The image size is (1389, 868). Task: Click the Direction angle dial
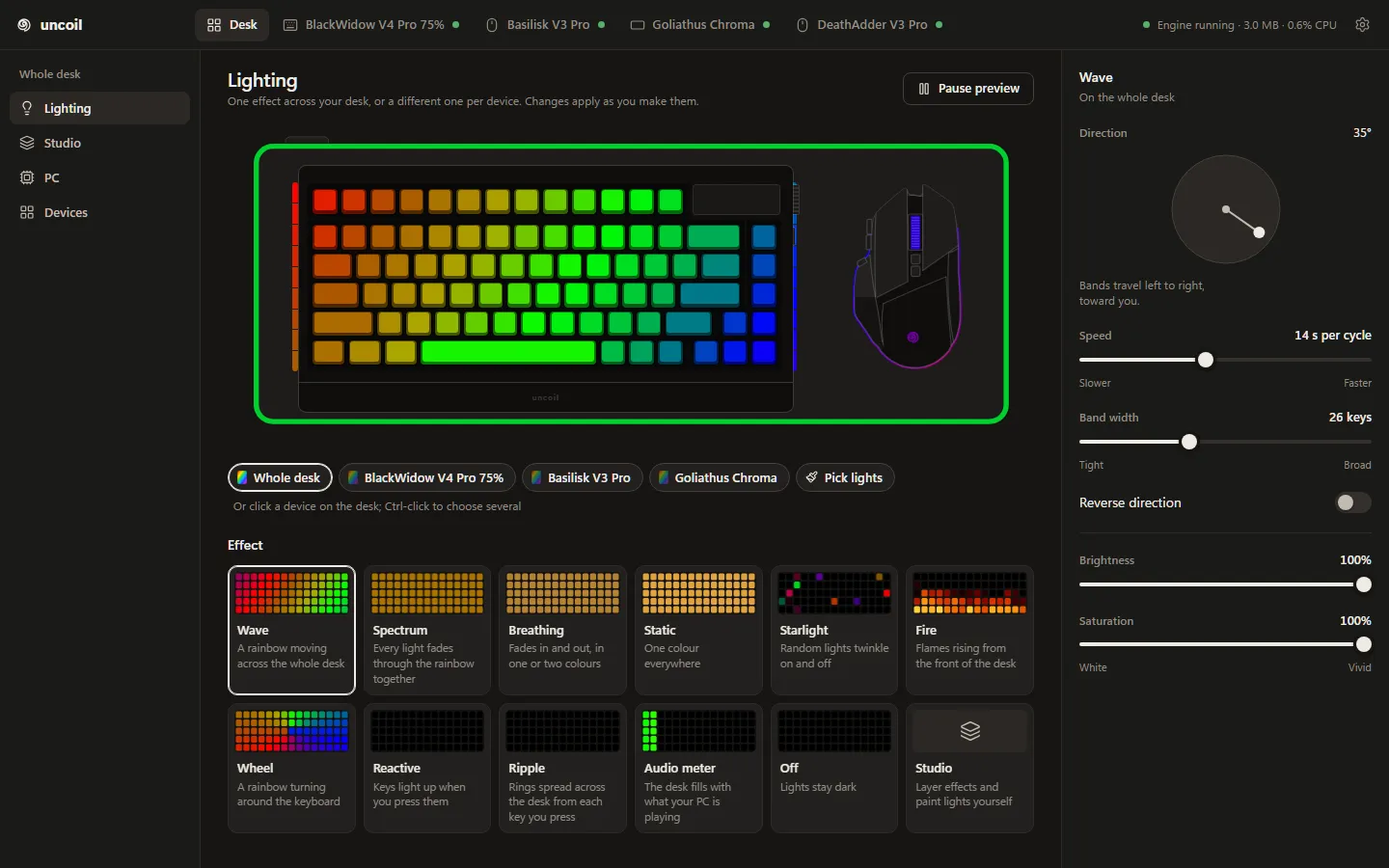[x=1225, y=209]
